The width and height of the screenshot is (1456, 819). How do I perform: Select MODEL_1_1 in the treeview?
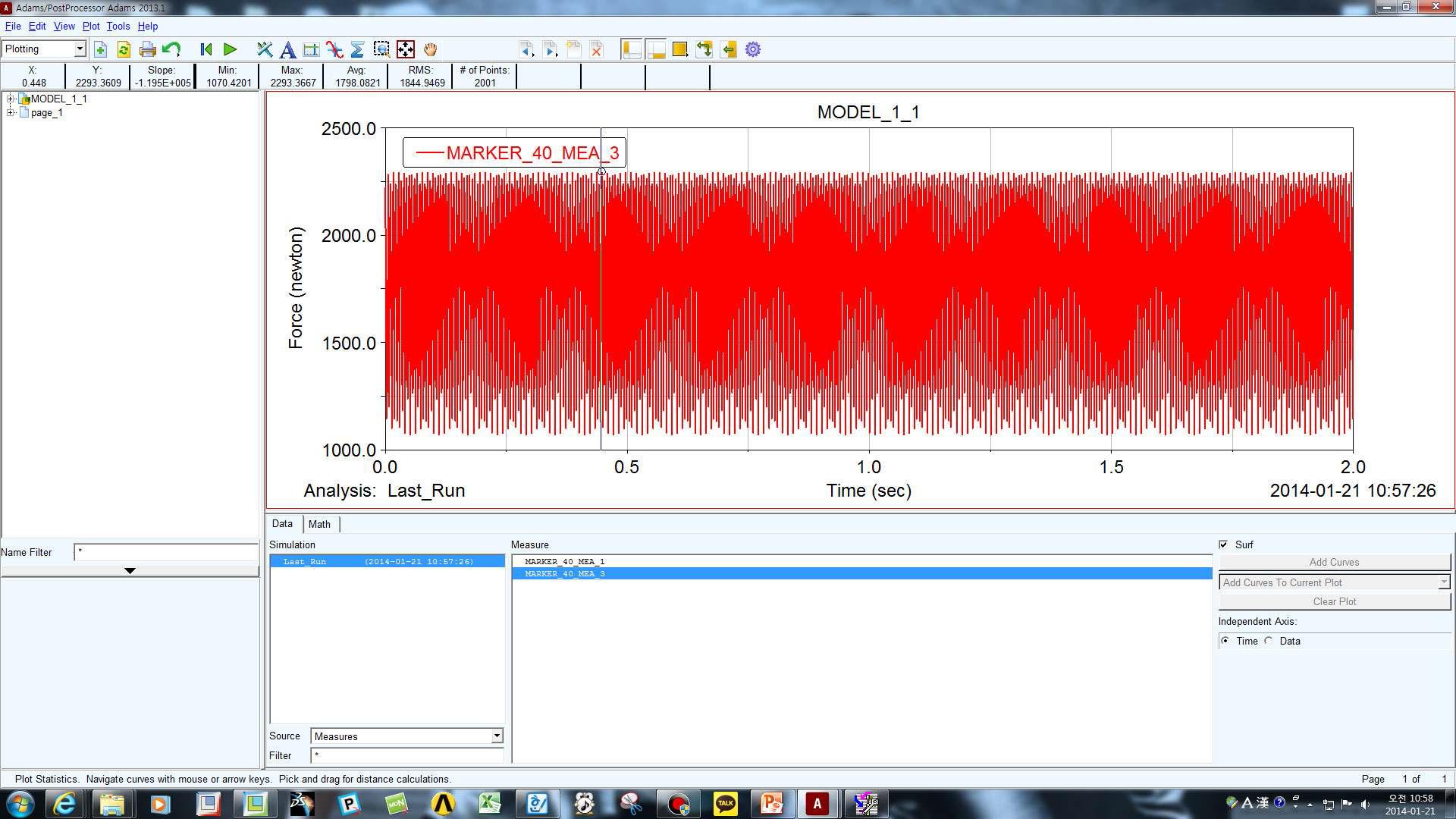[x=58, y=99]
